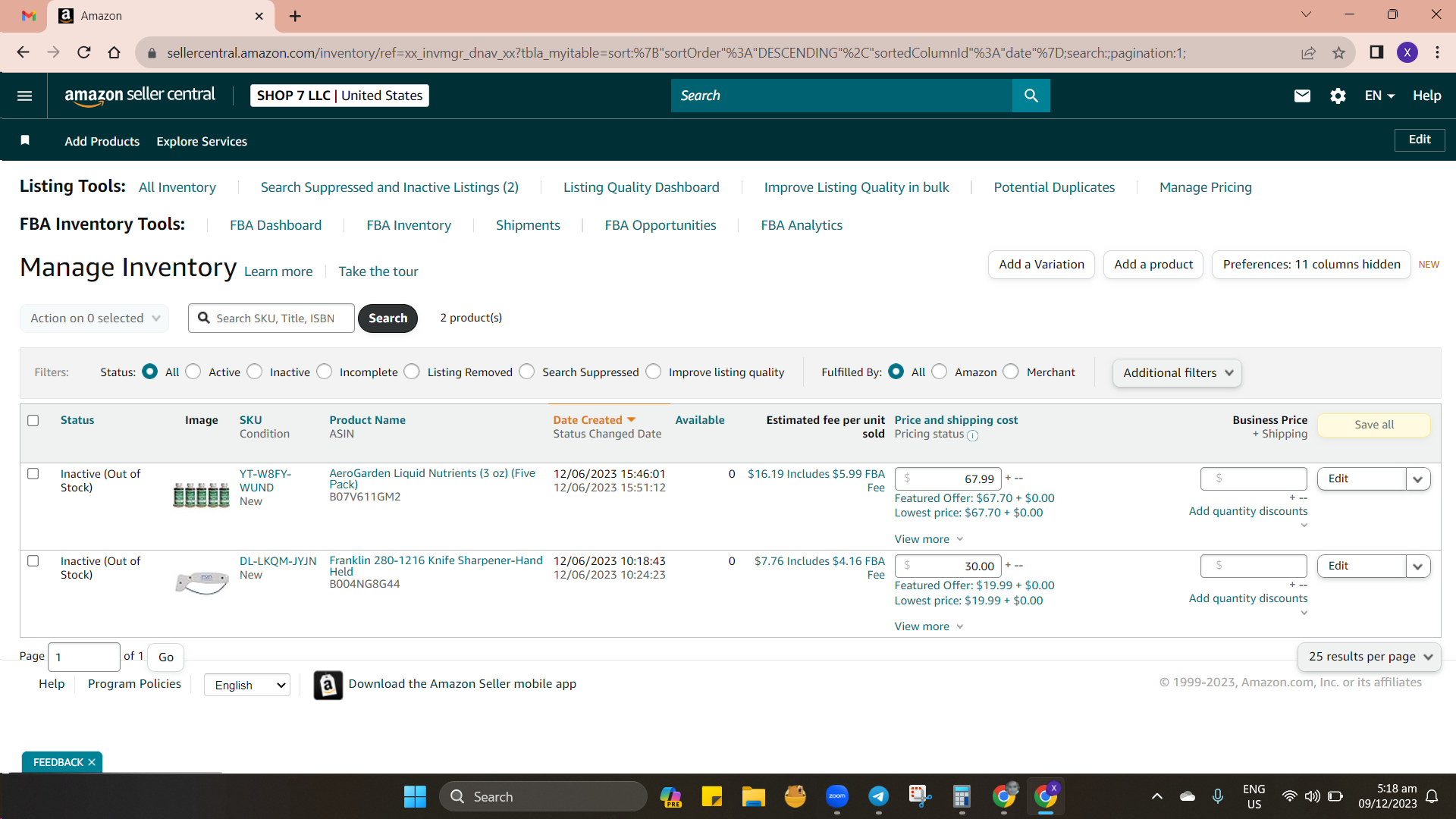Navigate to Shipments

528,225
